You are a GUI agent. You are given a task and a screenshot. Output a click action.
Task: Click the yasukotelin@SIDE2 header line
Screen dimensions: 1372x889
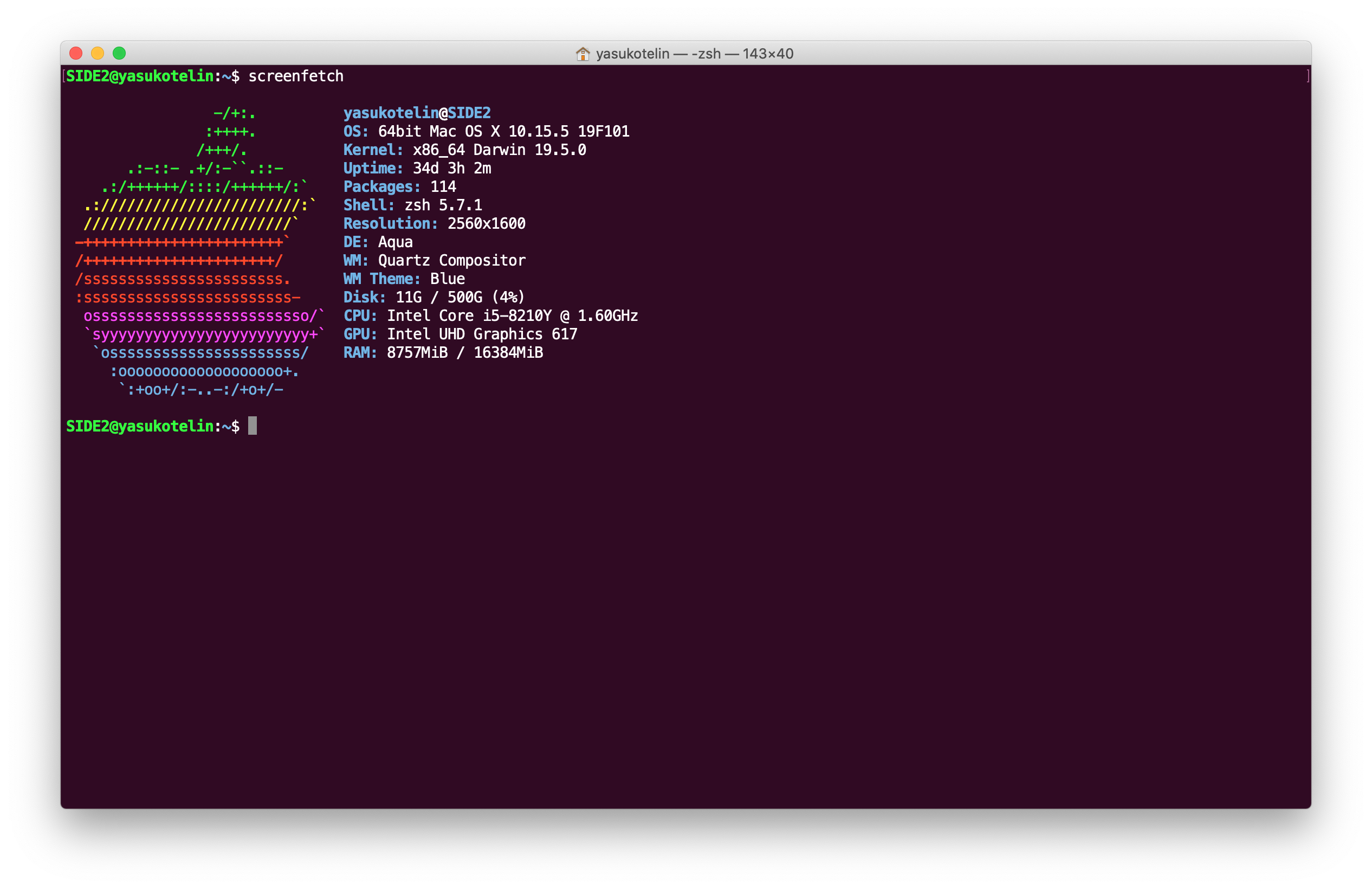point(417,113)
